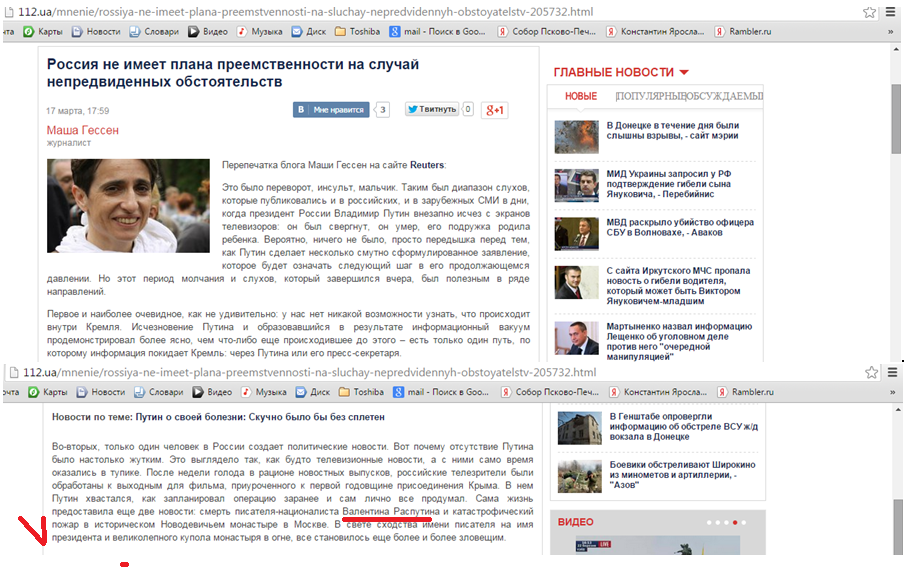Viewport: 907px width, 571px height.
Task: Open Диск bookmark in lower browser window
Action: point(313,392)
